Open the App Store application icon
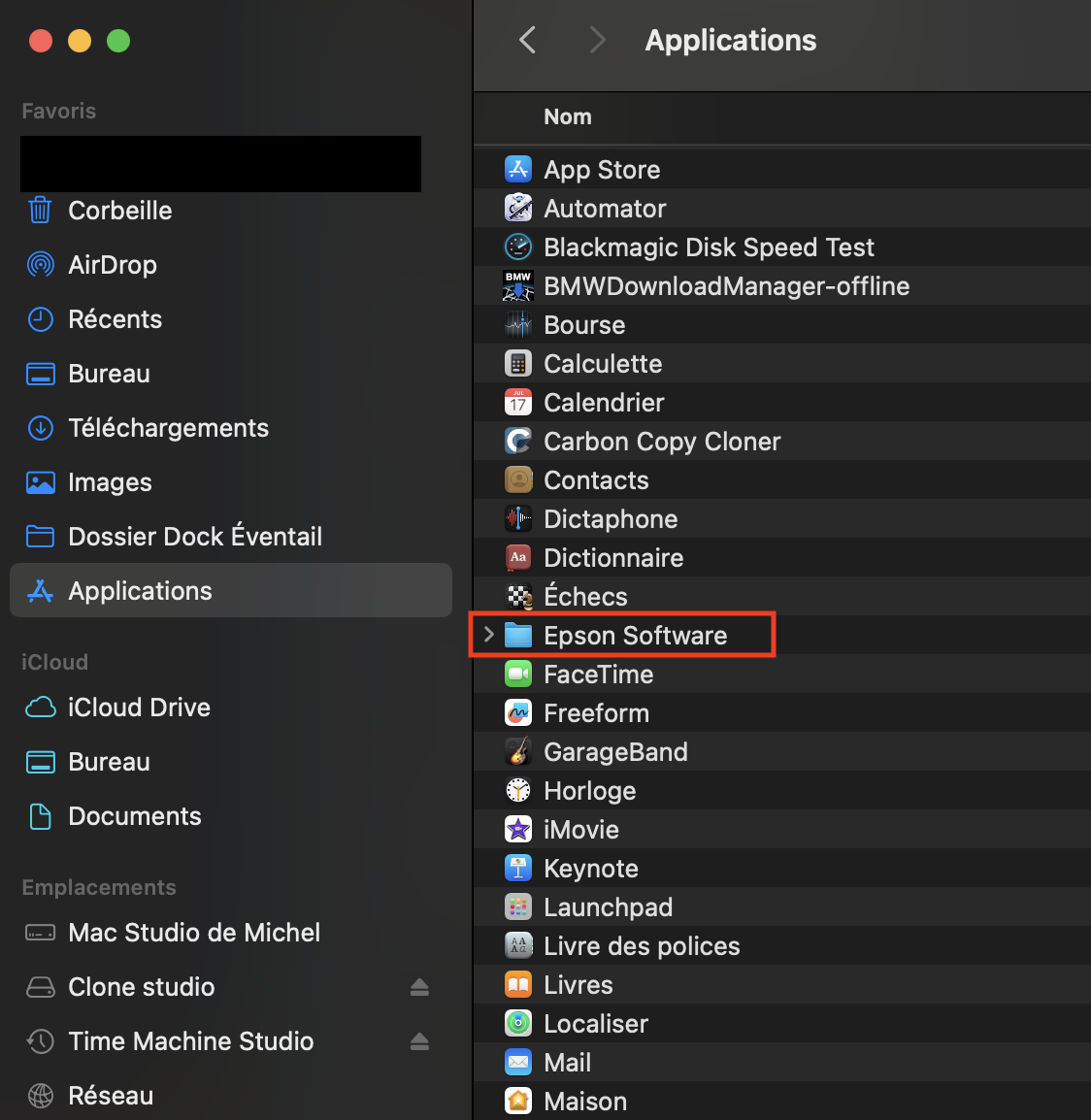This screenshot has height=1120, width=1091. pos(518,170)
